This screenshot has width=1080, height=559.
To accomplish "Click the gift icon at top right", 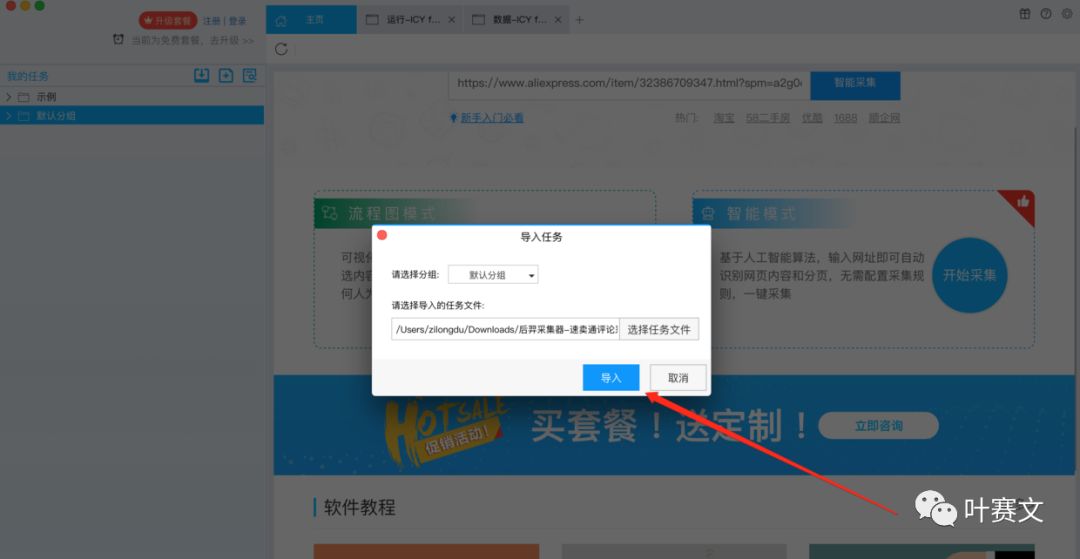I will coord(1025,14).
